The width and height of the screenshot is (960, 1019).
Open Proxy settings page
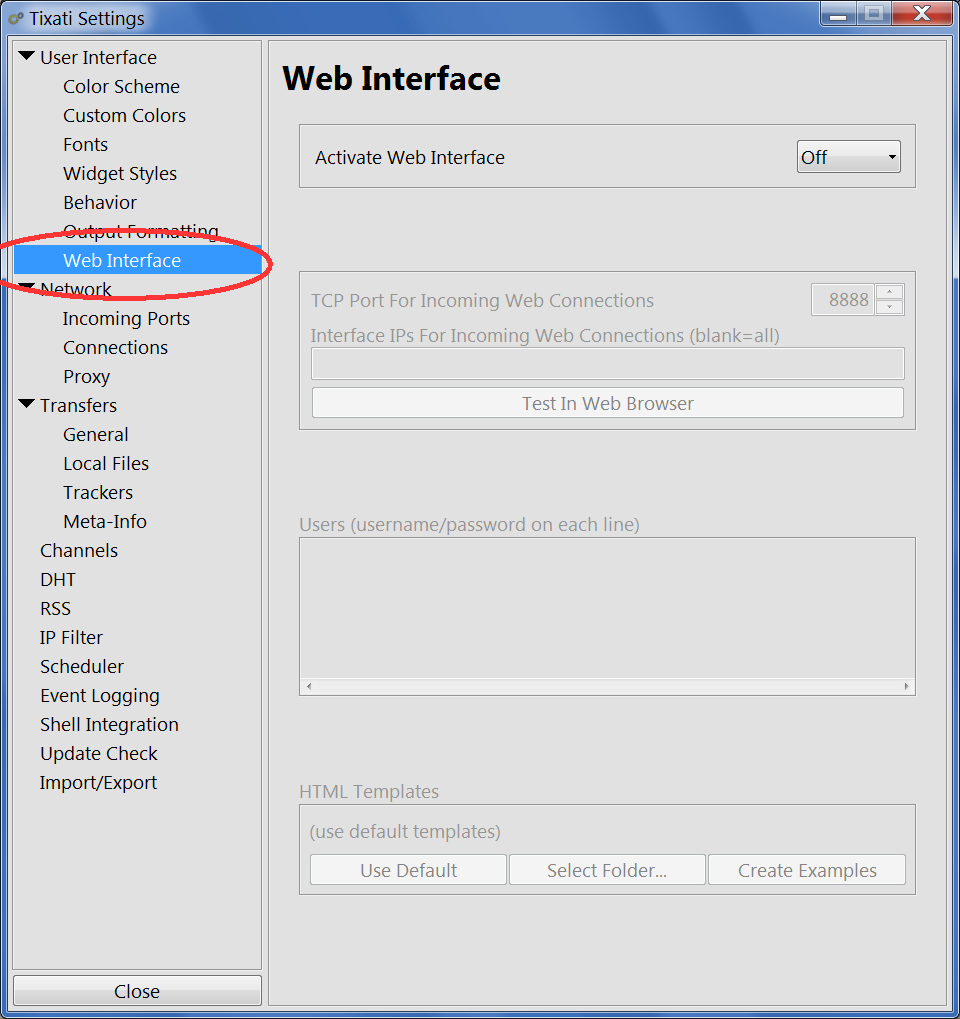pos(86,377)
